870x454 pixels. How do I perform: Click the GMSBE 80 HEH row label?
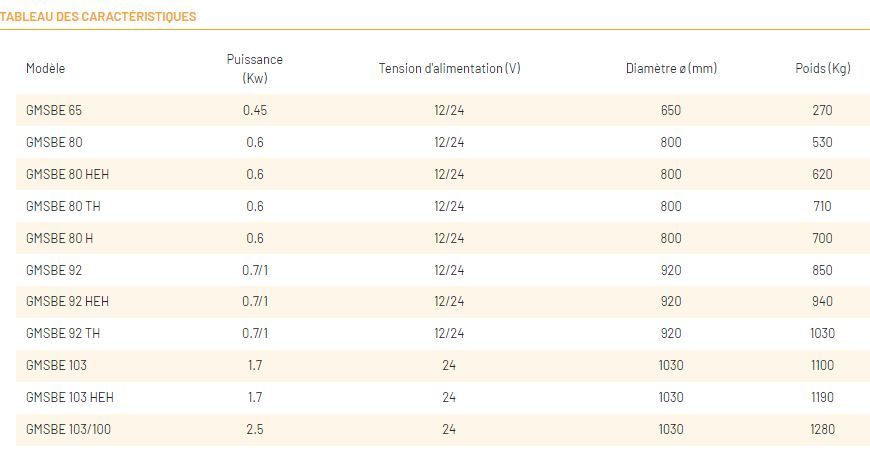tap(67, 174)
